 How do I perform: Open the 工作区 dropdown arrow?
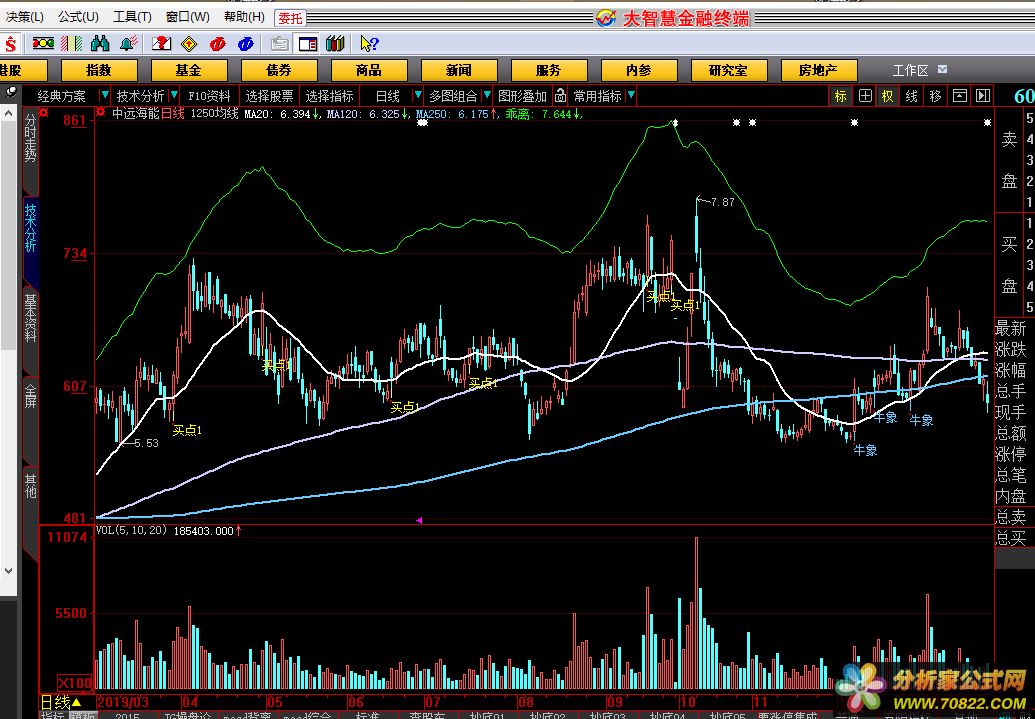(x=943, y=69)
